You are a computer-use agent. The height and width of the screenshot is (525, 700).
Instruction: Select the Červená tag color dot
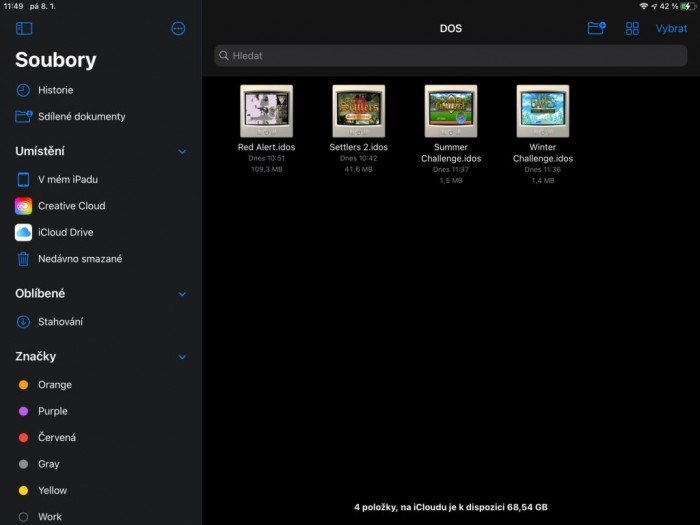[23, 438]
